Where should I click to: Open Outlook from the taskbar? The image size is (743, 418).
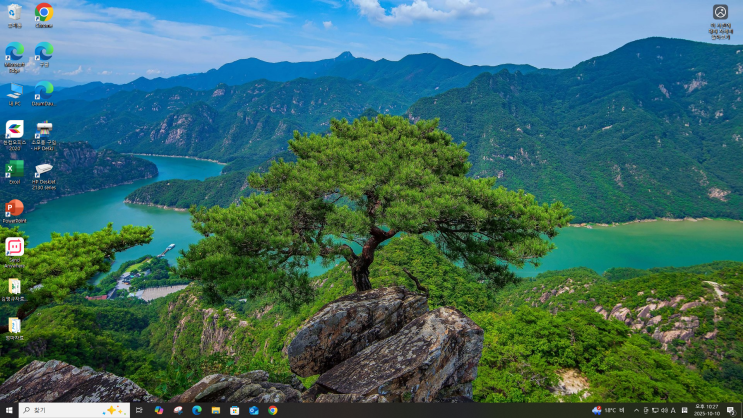pyautogui.click(x=254, y=410)
